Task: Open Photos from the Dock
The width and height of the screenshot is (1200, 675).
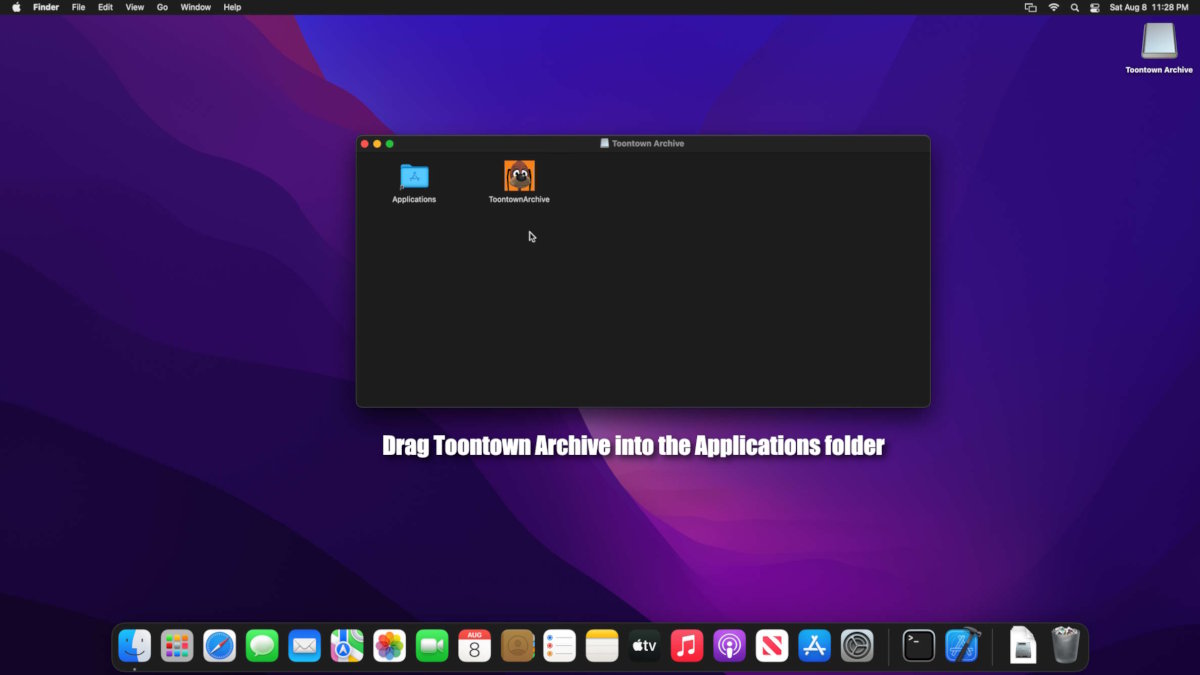Action: tap(389, 646)
